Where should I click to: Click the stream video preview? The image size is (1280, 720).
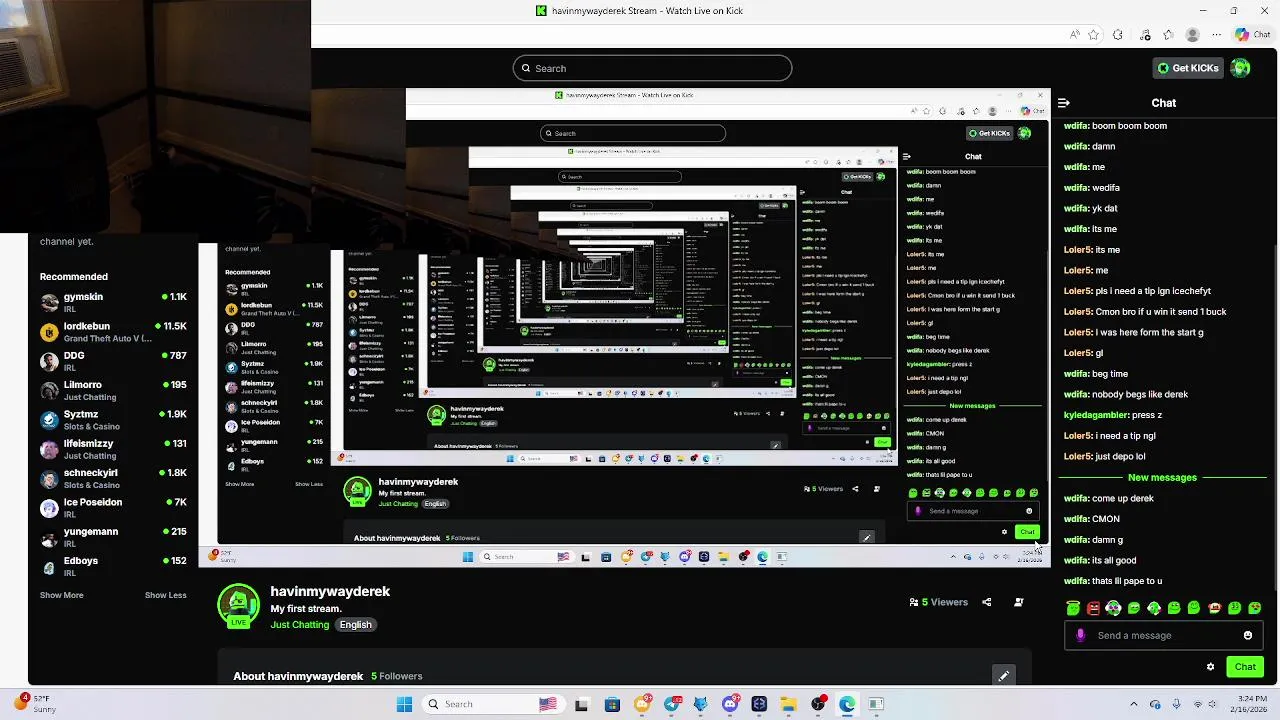(624, 327)
